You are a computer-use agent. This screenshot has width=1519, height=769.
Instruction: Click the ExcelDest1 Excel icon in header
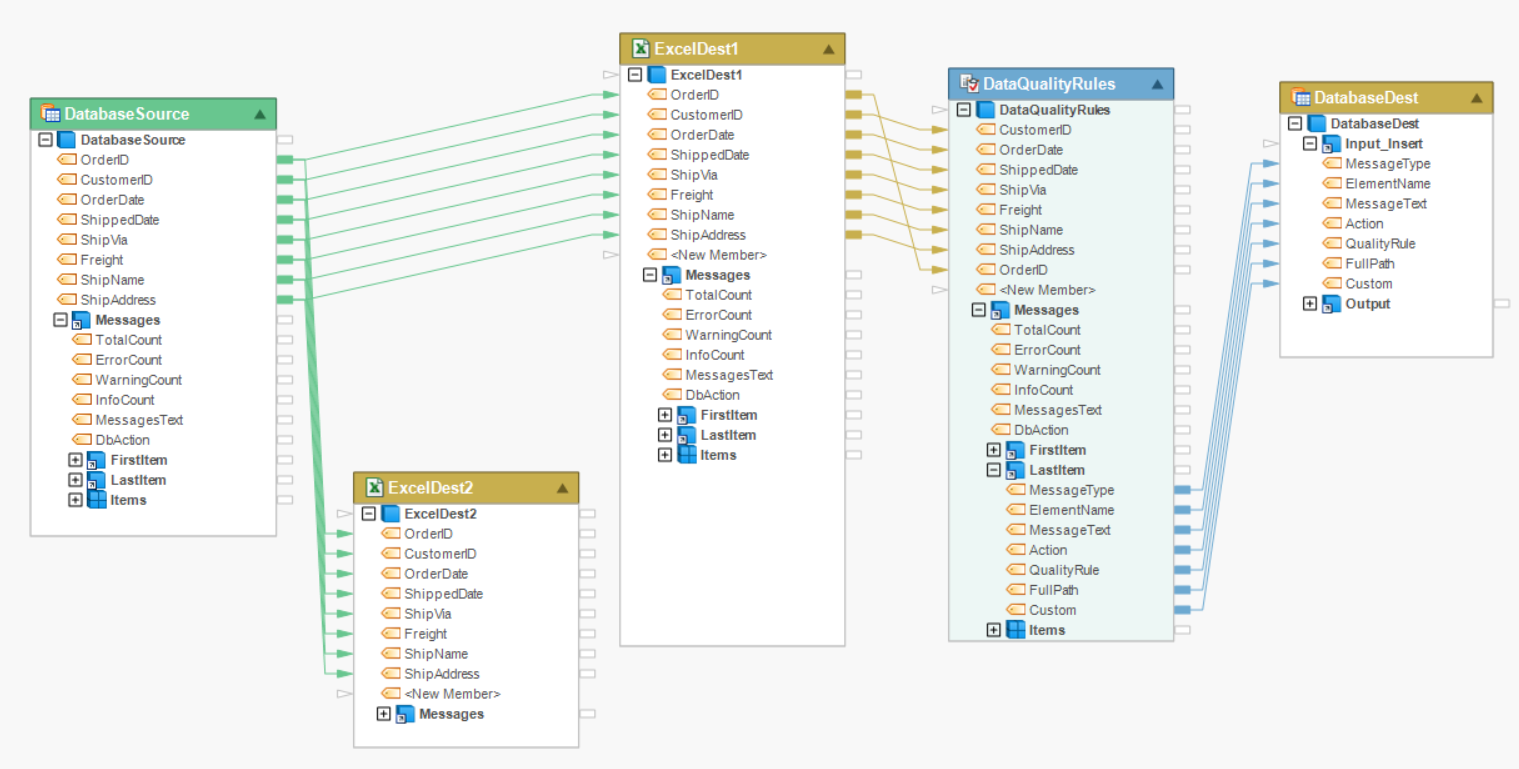(x=640, y=49)
